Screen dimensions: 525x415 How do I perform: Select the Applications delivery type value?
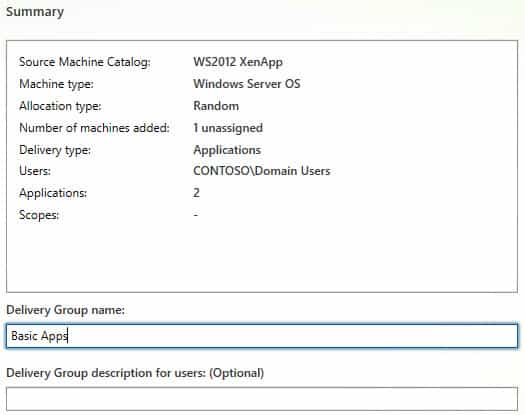point(227,150)
